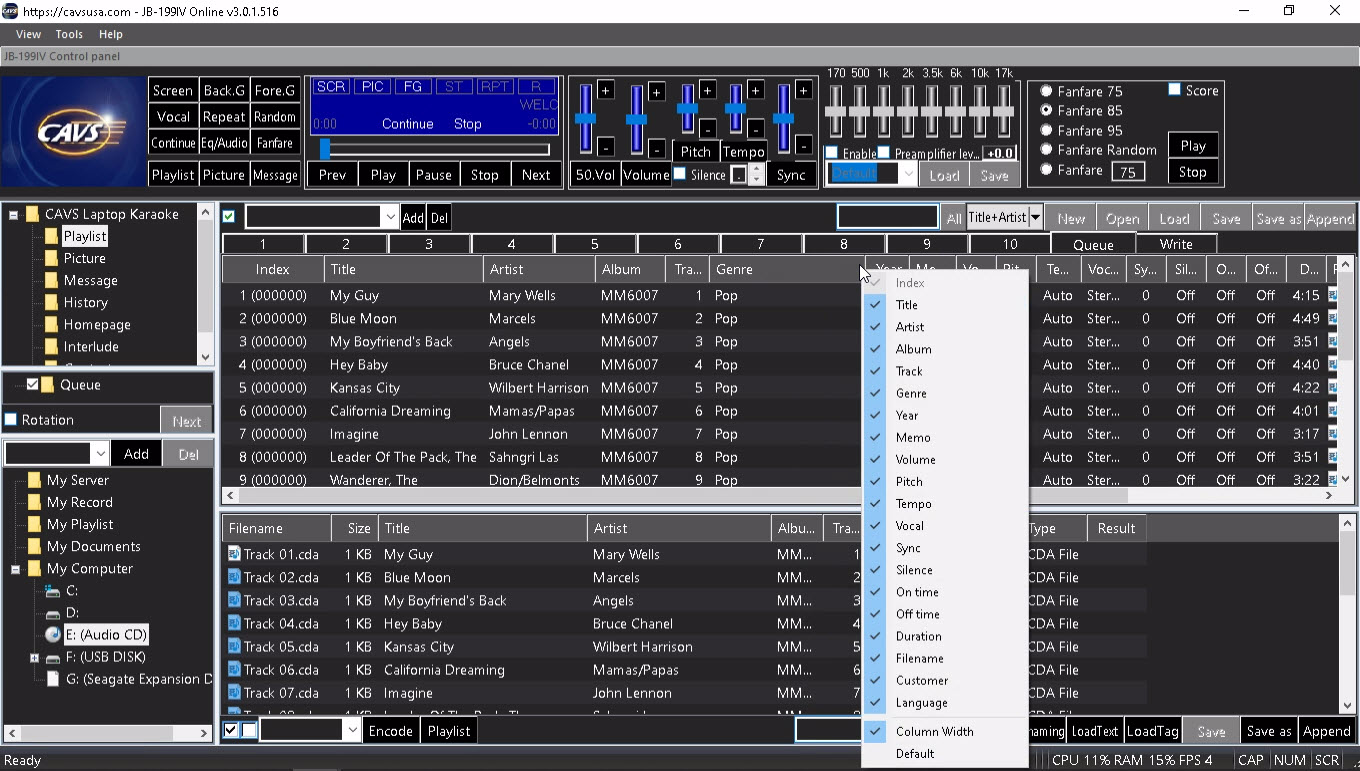The width and height of the screenshot is (1360, 771).
Task: Switch to the Queue tab
Action: (x=1093, y=244)
